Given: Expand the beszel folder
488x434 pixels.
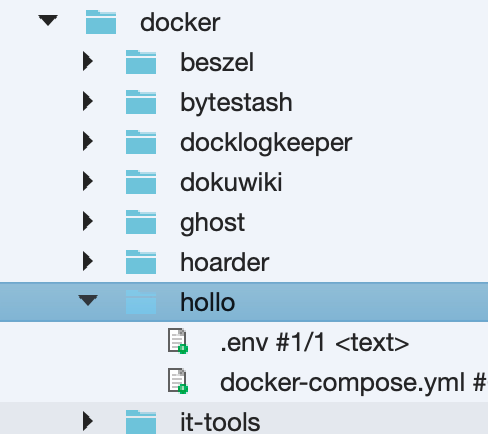Looking at the screenshot, I should pyautogui.click(x=88, y=61).
